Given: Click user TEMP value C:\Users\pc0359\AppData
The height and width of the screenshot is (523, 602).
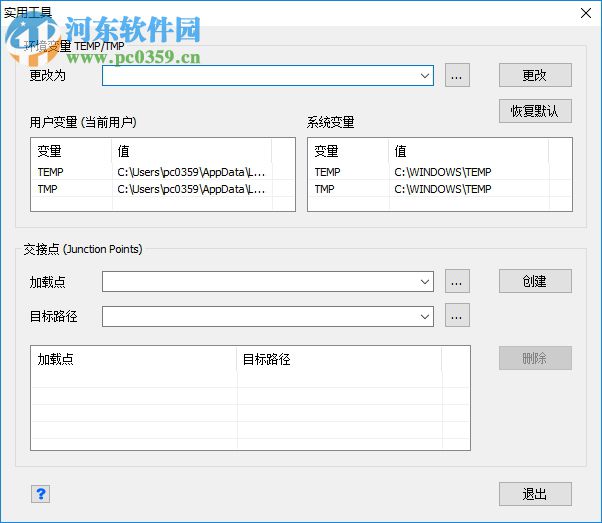Looking at the screenshot, I should [x=191, y=172].
